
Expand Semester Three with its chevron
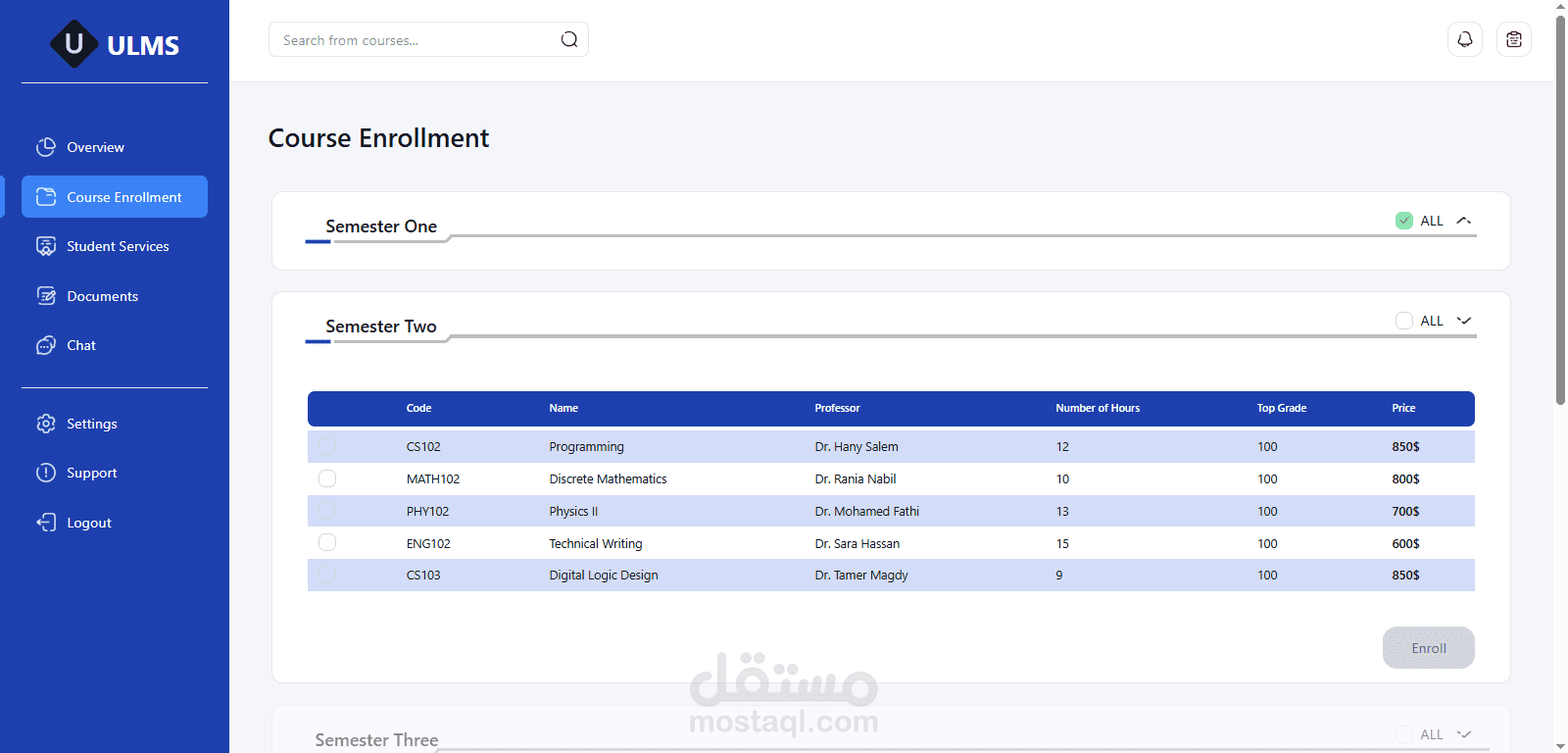pos(1464,734)
